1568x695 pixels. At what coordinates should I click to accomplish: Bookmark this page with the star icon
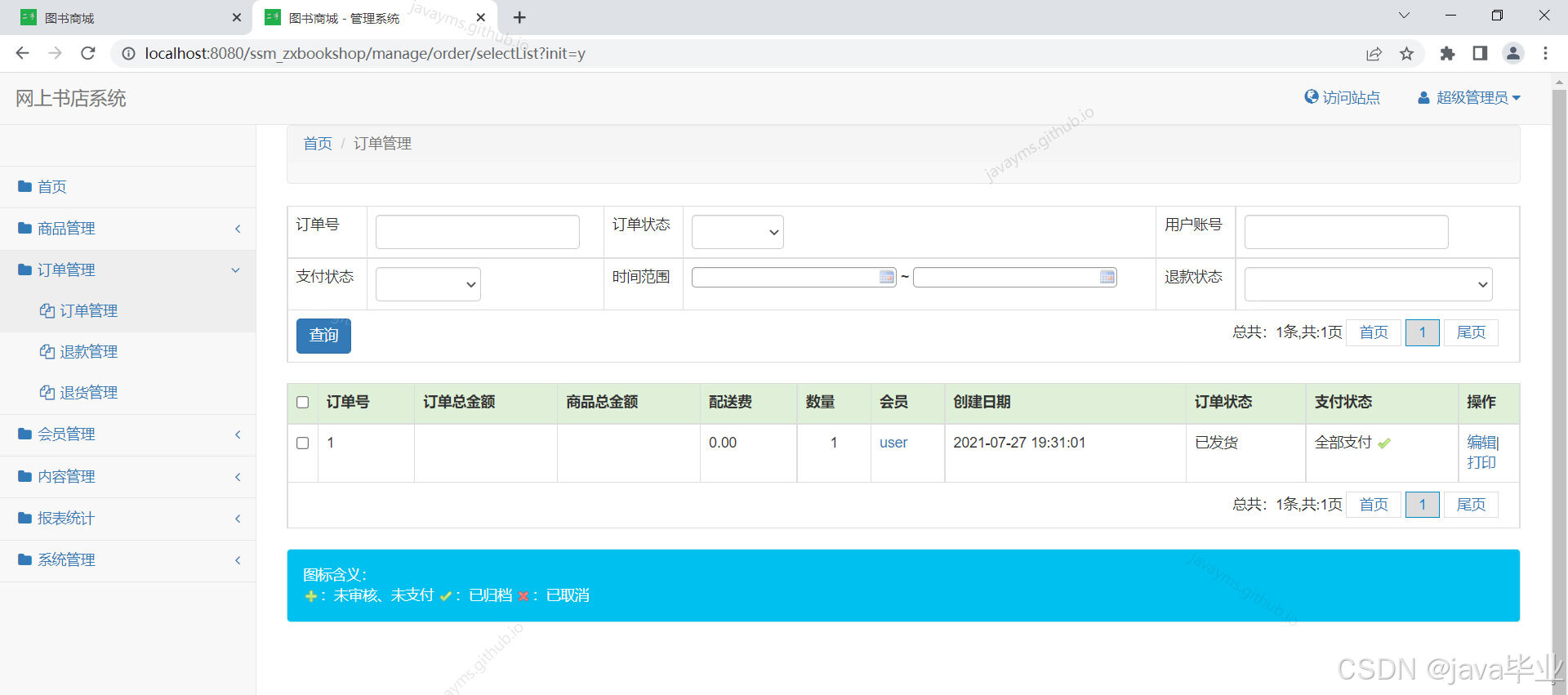tap(1406, 54)
